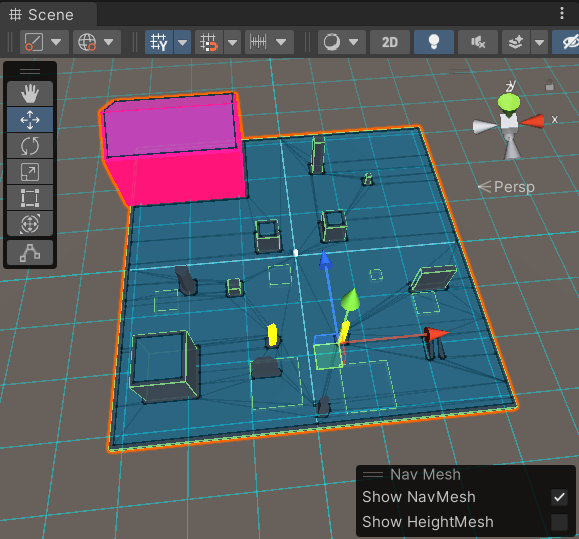Image resolution: width=579 pixels, height=539 pixels.
Task: Click the red X move arrow handle
Action: [x=436, y=334]
